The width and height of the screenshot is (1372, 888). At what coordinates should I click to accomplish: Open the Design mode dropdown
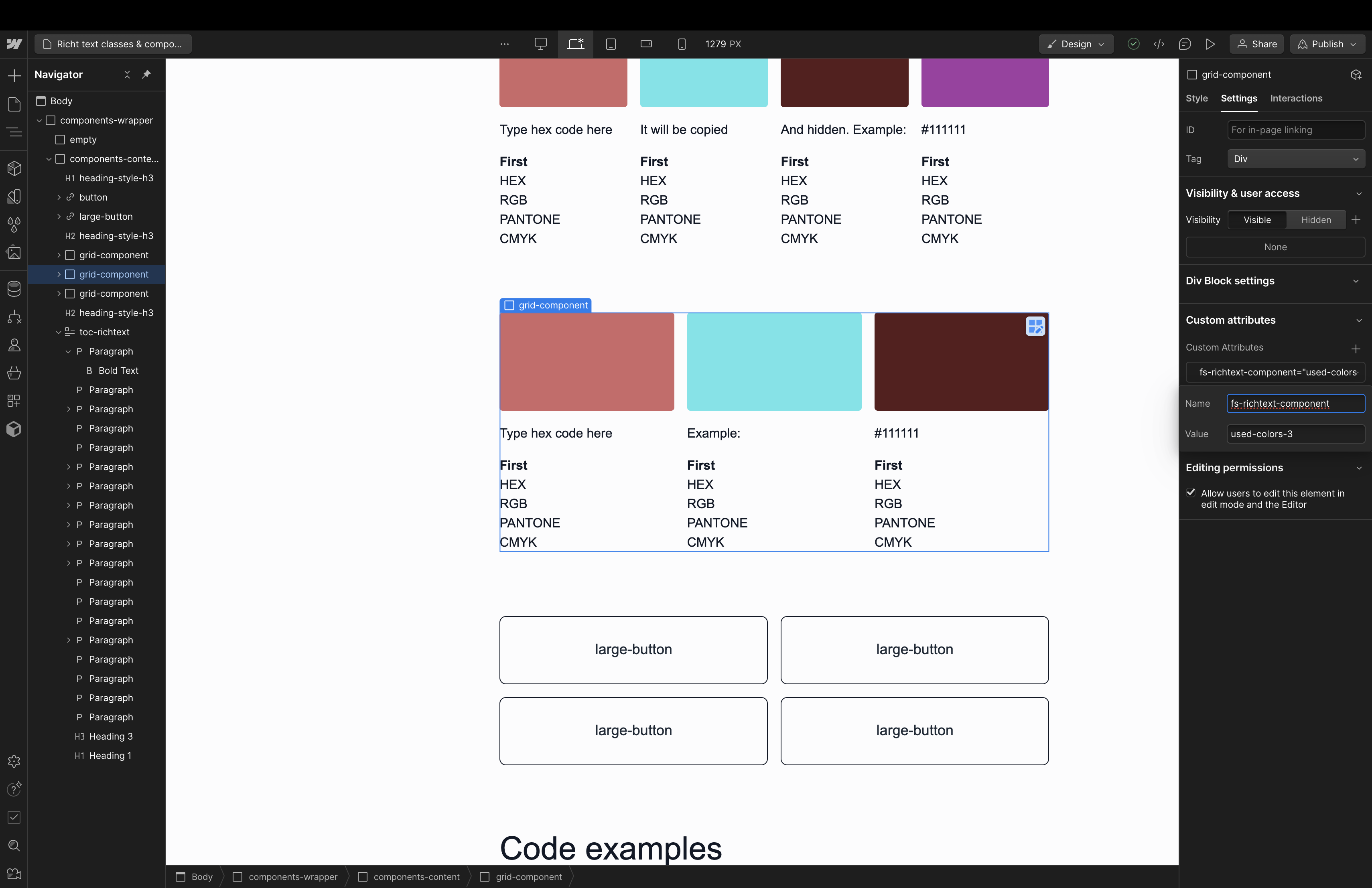(1076, 44)
